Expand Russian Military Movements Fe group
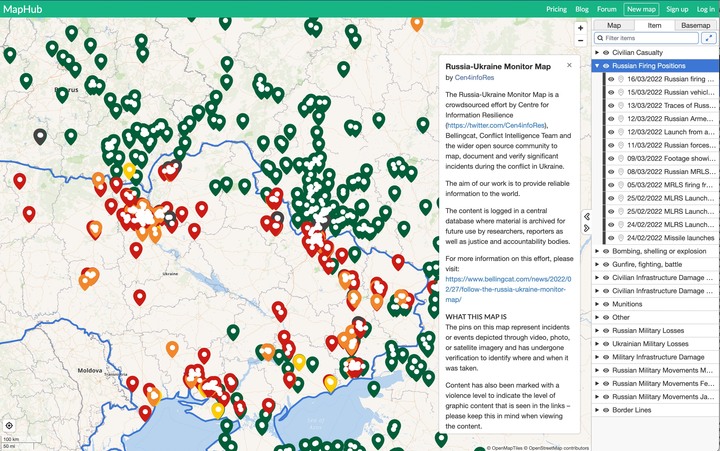 click(597, 383)
